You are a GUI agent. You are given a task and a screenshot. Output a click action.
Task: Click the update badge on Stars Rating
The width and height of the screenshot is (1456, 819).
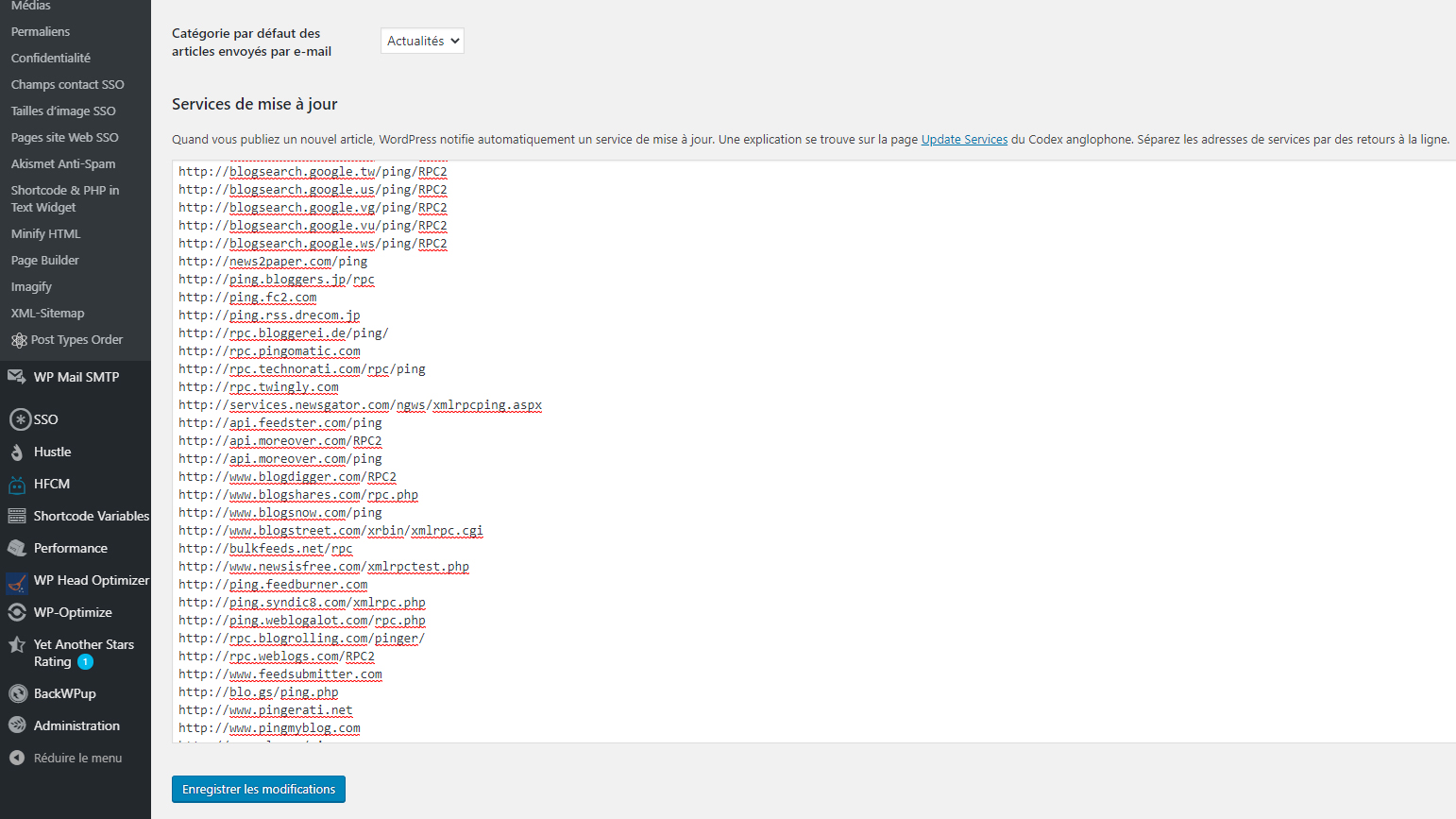(85, 662)
